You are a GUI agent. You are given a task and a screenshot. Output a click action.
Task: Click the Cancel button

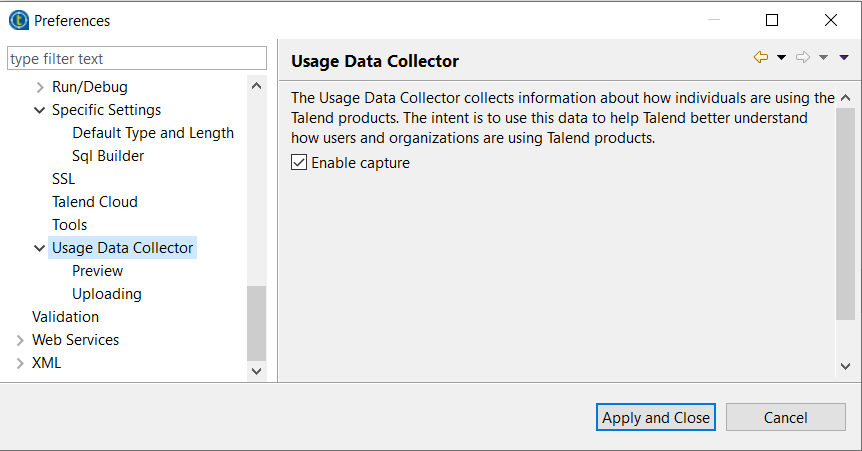click(x=785, y=418)
